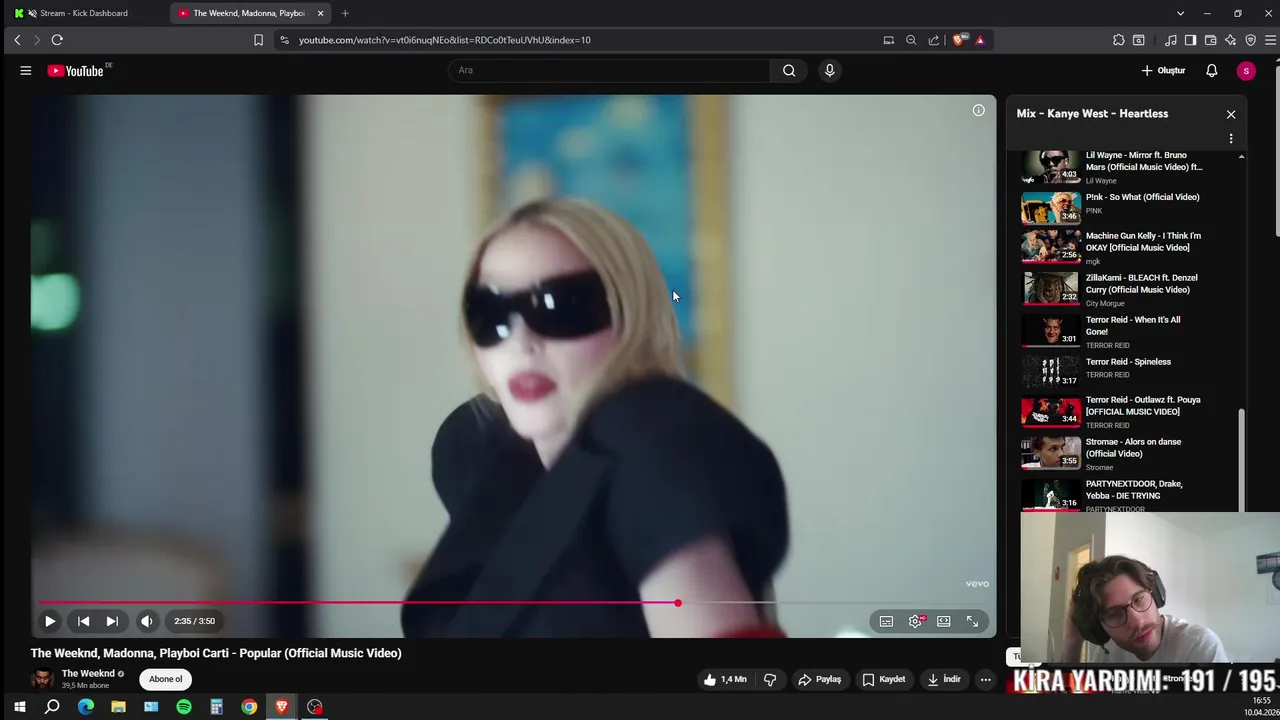Image resolution: width=1280 pixels, height=720 pixels.
Task: Open the Mix playlist options menu
Action: pyautogui.click(x=1231, y=138)
